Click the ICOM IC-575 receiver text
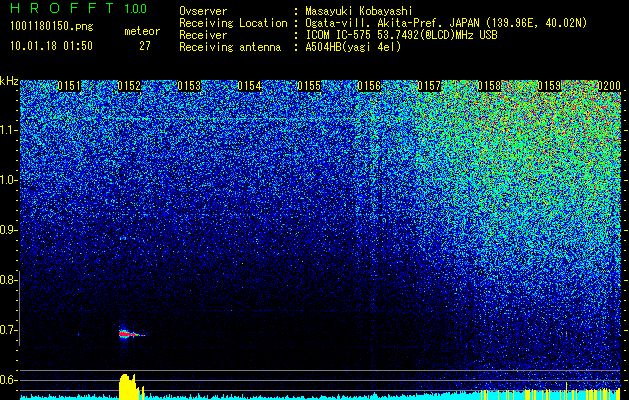The height and width of the screenshot is (400, 629). [x=401, y=35]
